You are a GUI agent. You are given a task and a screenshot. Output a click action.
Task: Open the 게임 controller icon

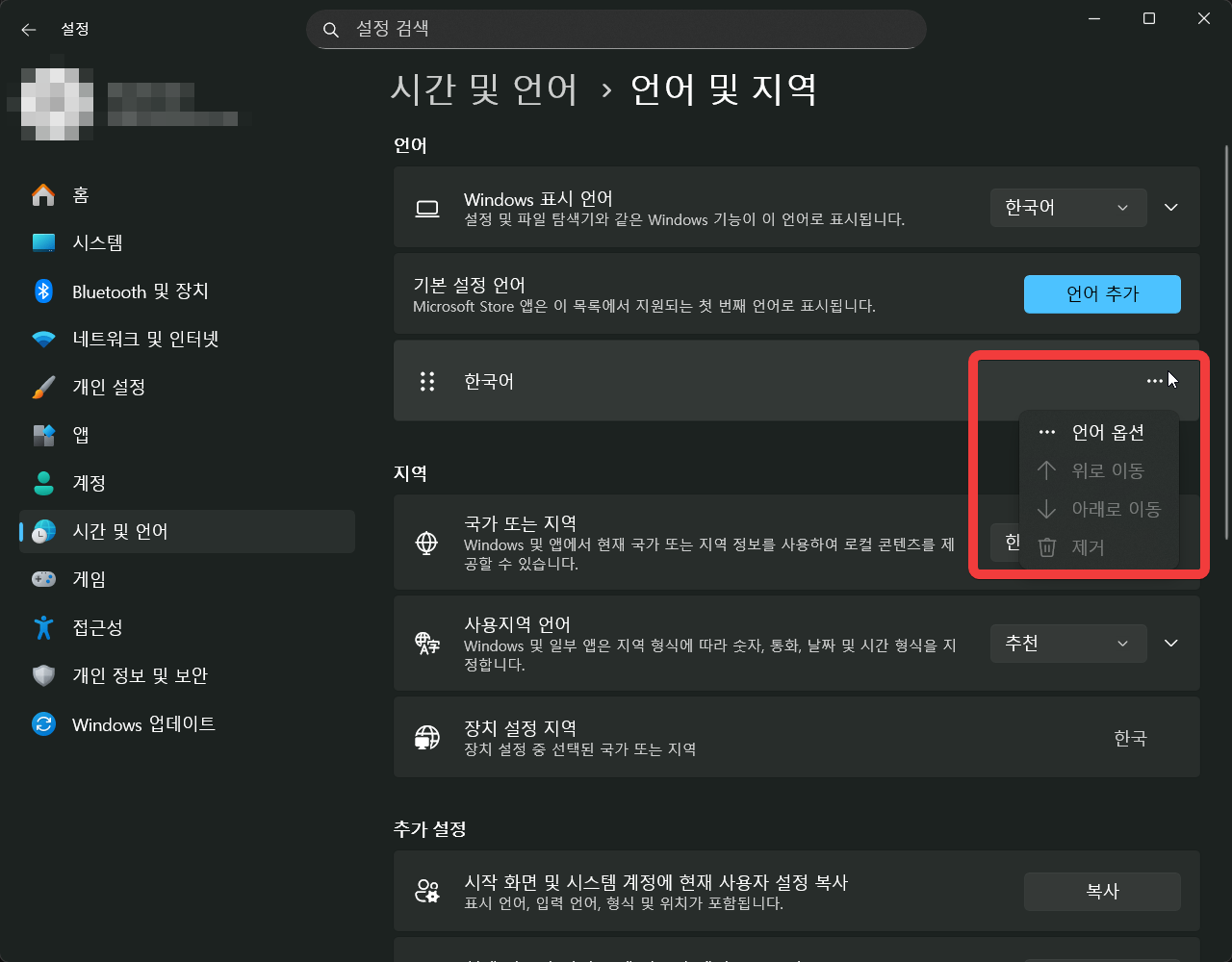coord(43,579)
